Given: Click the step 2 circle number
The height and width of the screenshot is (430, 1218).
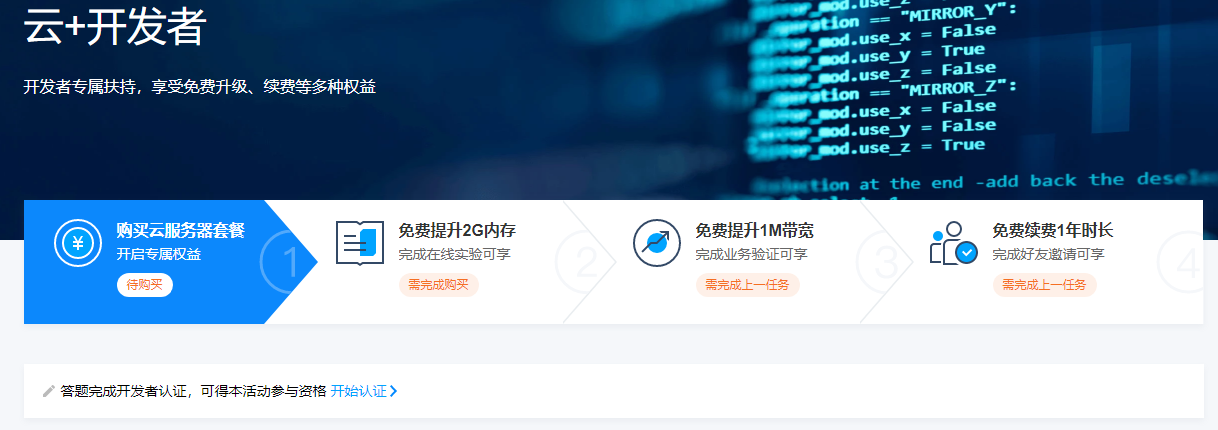Looking at the screenshot, I should 585,263.
